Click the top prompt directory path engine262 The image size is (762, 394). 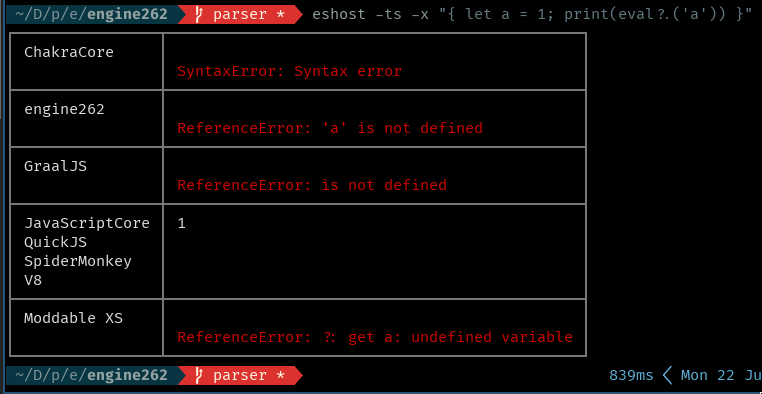coord(91,15)
